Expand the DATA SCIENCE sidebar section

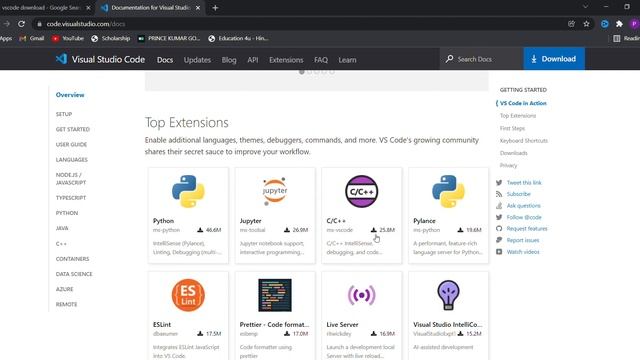pos(74,274)
